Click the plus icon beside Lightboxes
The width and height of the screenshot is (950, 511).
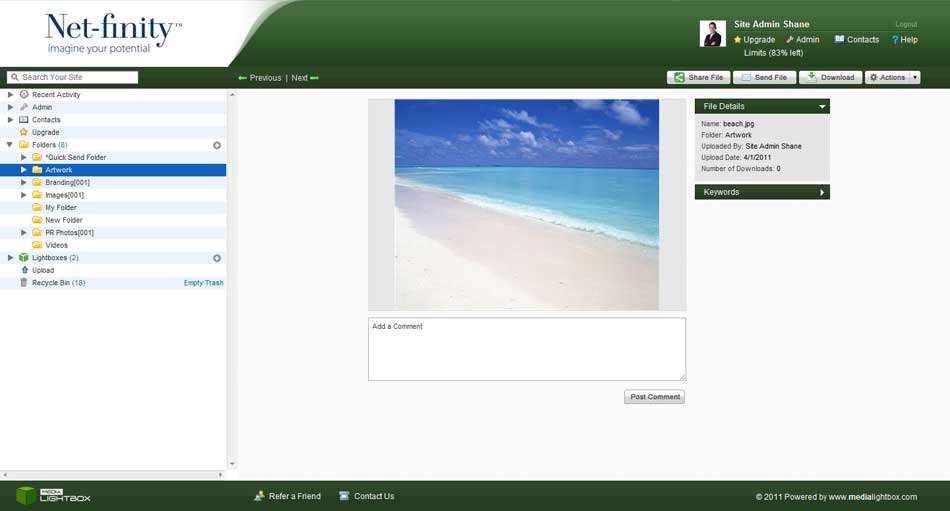click(217, 258)
